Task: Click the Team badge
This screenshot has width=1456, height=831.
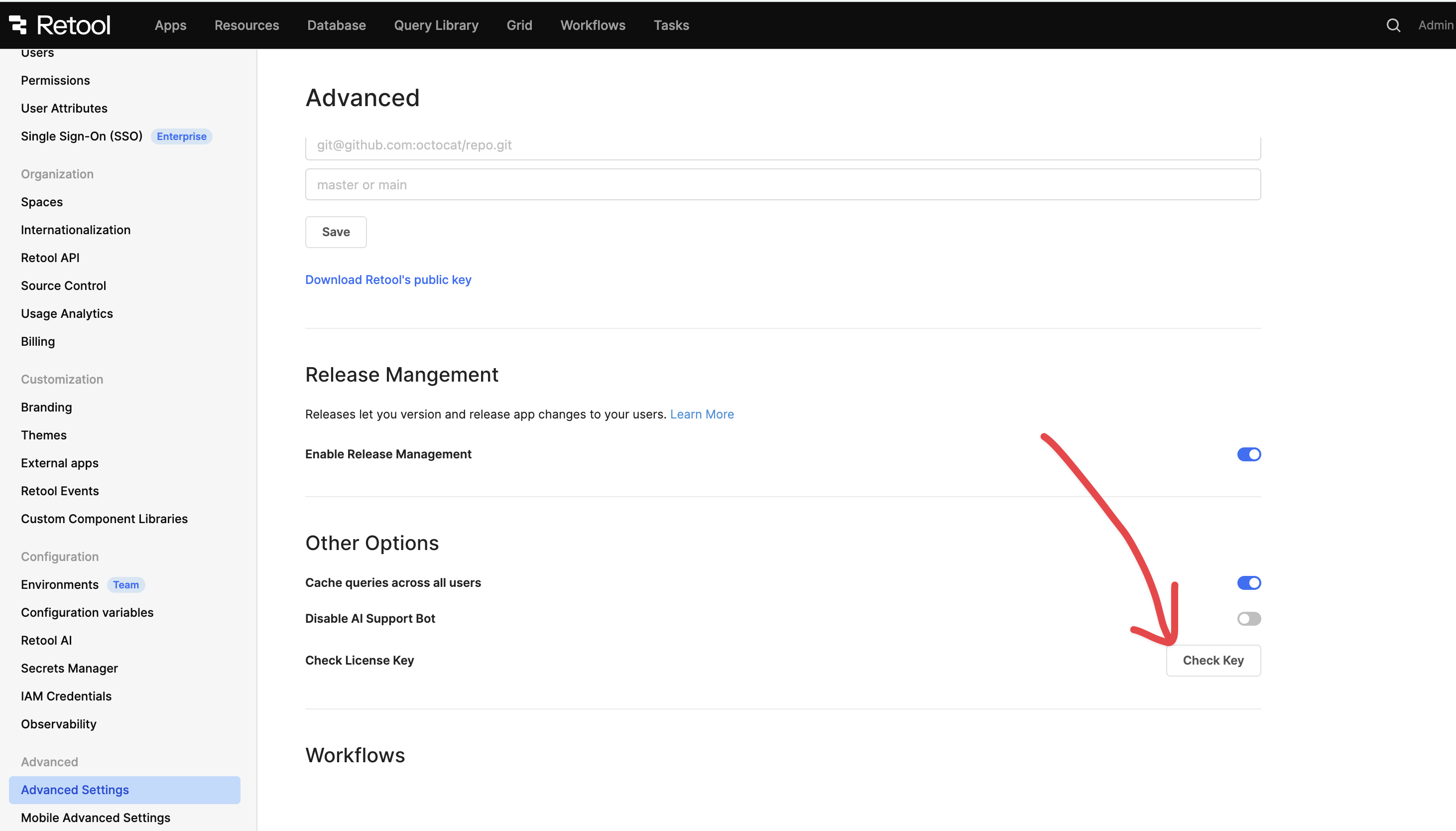Action: pyautogui.click(x=125, y=585)
